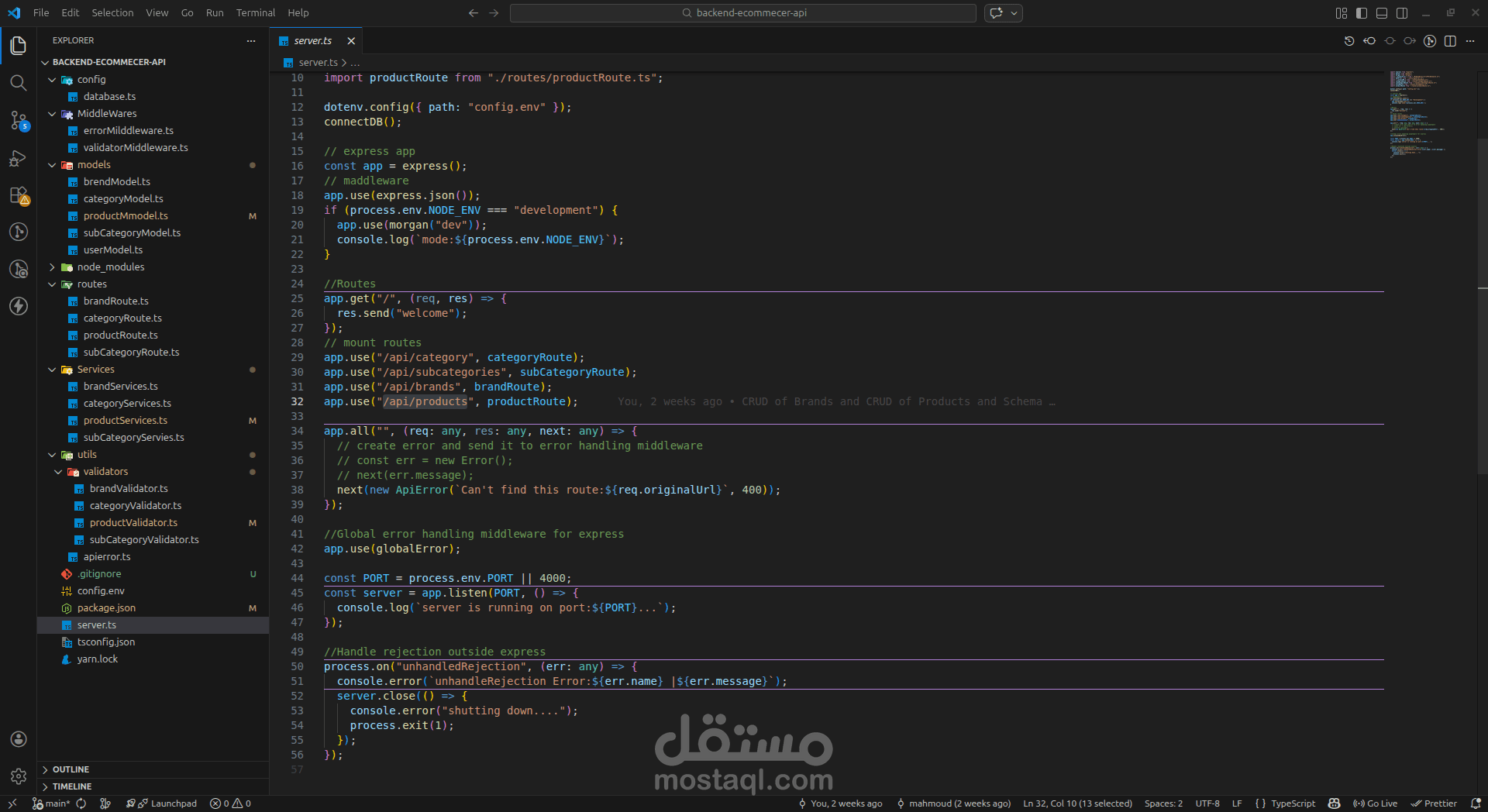Collapse the MiddleWares folder
The height and width of the screenshot is (812, 1488).
153,114
